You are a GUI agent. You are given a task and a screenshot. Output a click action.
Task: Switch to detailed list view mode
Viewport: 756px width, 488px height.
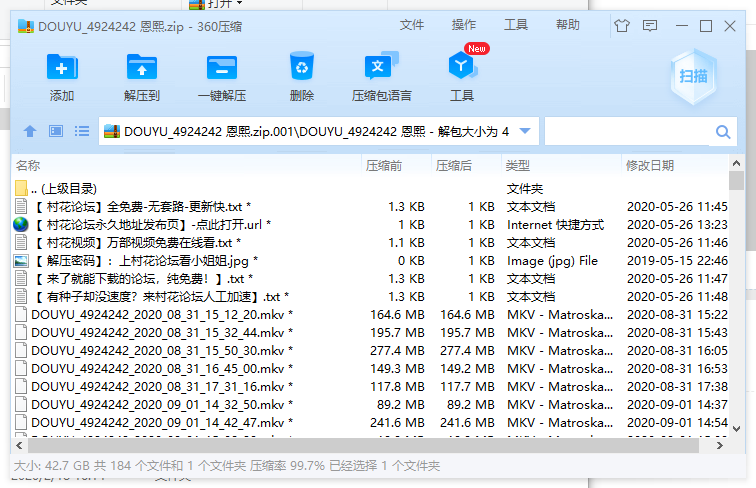(82, 131)
